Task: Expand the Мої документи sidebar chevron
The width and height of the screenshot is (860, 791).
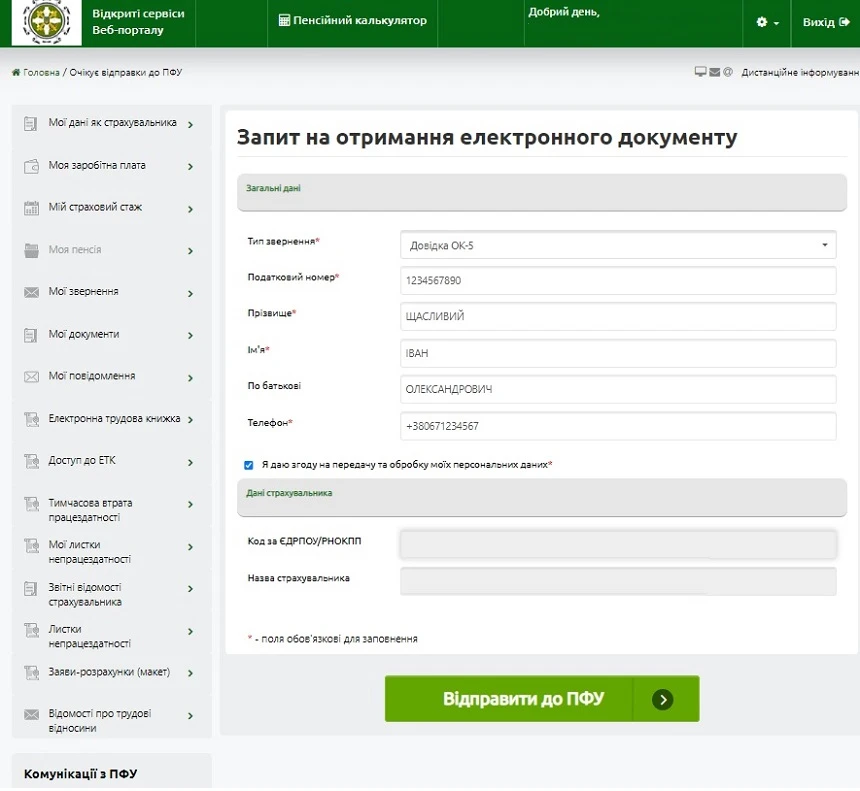Action: pyautogui.click(x=190, y=336)
